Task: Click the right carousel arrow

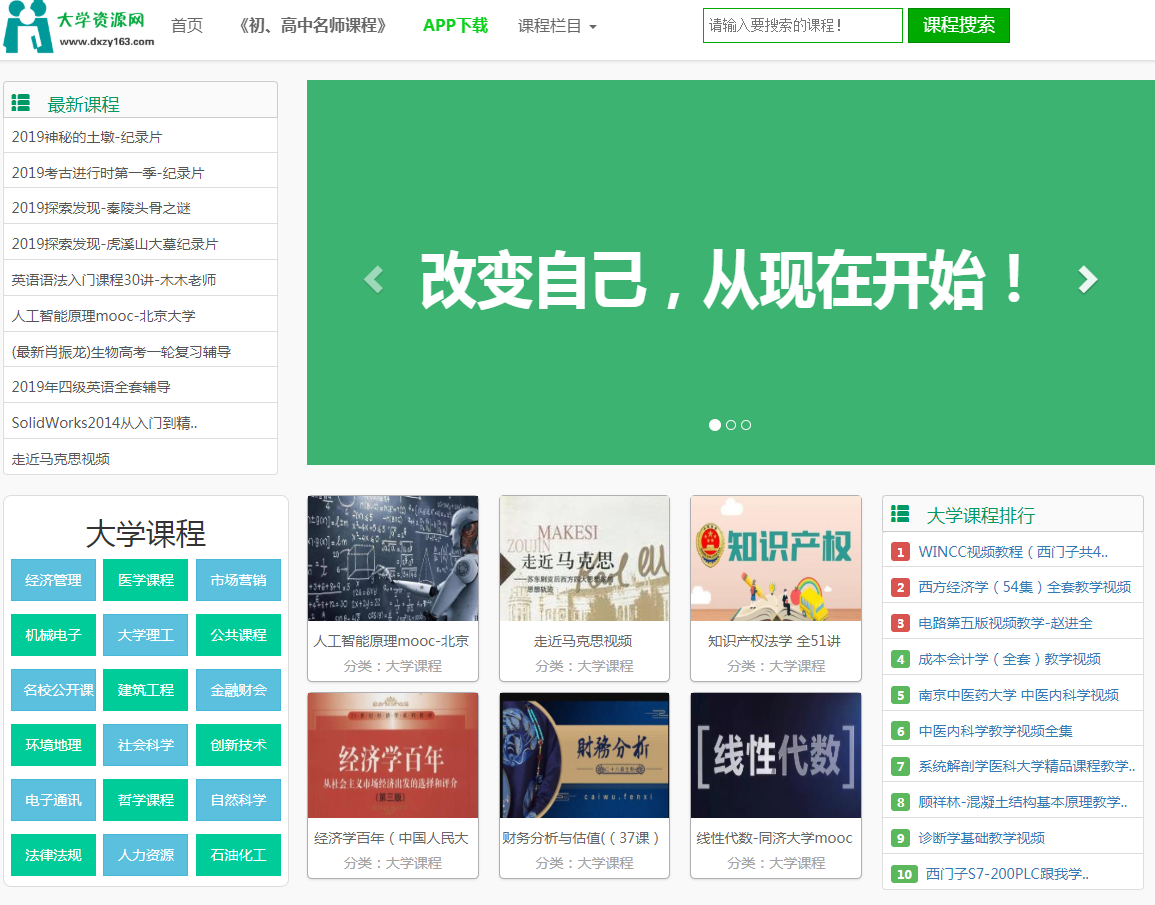Action: click(x=1088, y=279)
